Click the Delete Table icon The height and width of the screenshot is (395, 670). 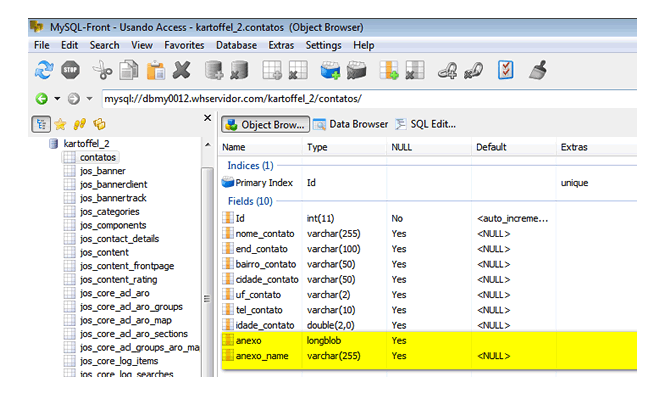(298, 70)
